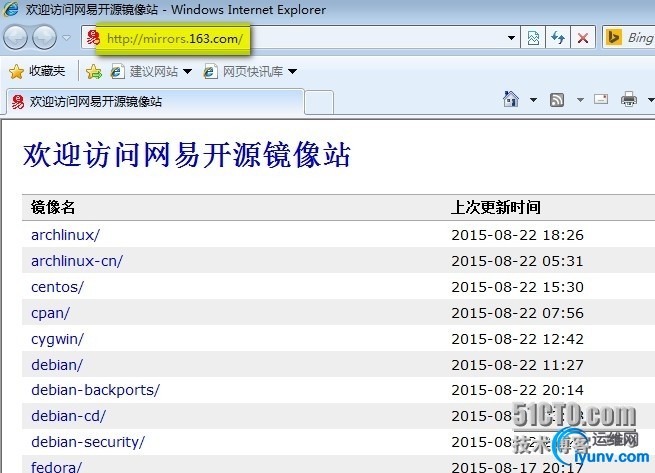
Task: Open the recent pages dropdown beside Forward
Action: click(66, 38)
